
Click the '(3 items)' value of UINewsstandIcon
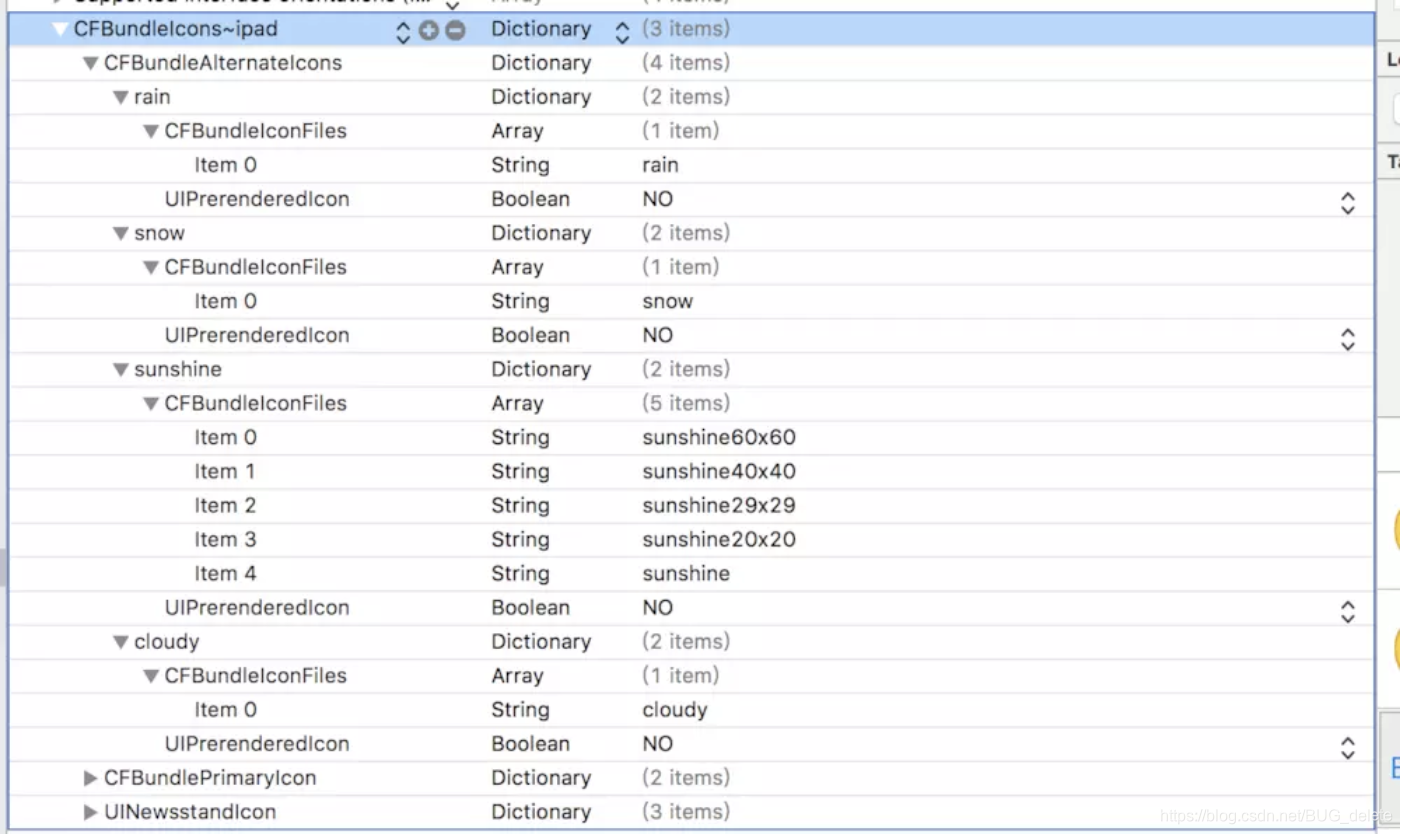pyautogui.click(x=686, y=812)
